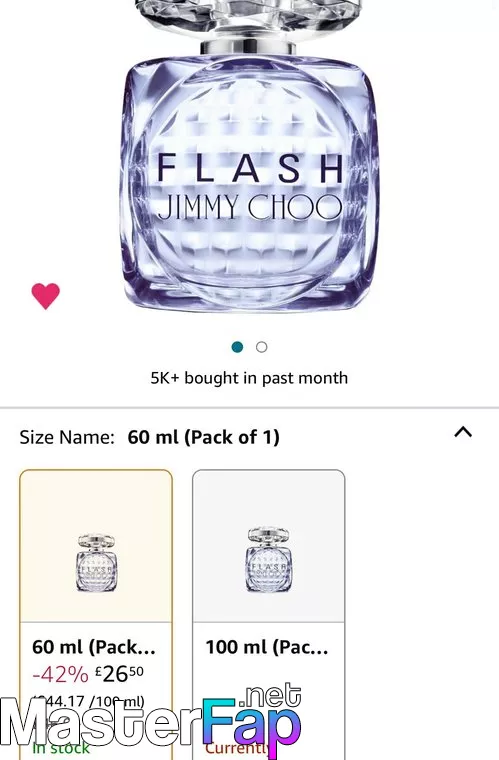The height and width of the screenshot is (760, 499).
Task: Click the 100 ml (Pac... label
Action: pos(267,647)
